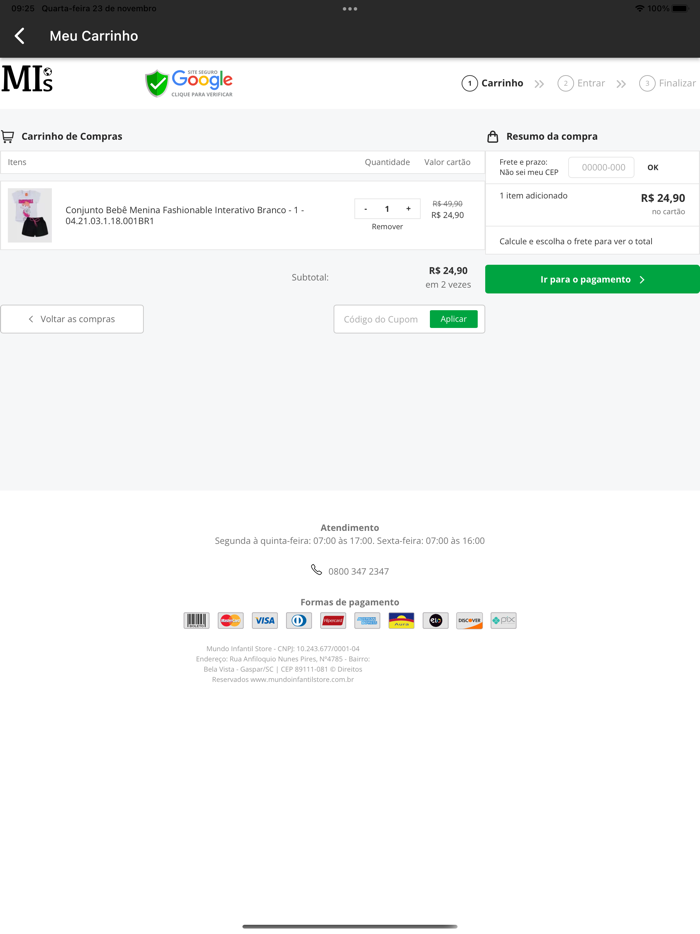The height and width of the screenshot is (934, 700).
Task: Proceed with 'Ir para o pagamento'
Action: [592, 280]
